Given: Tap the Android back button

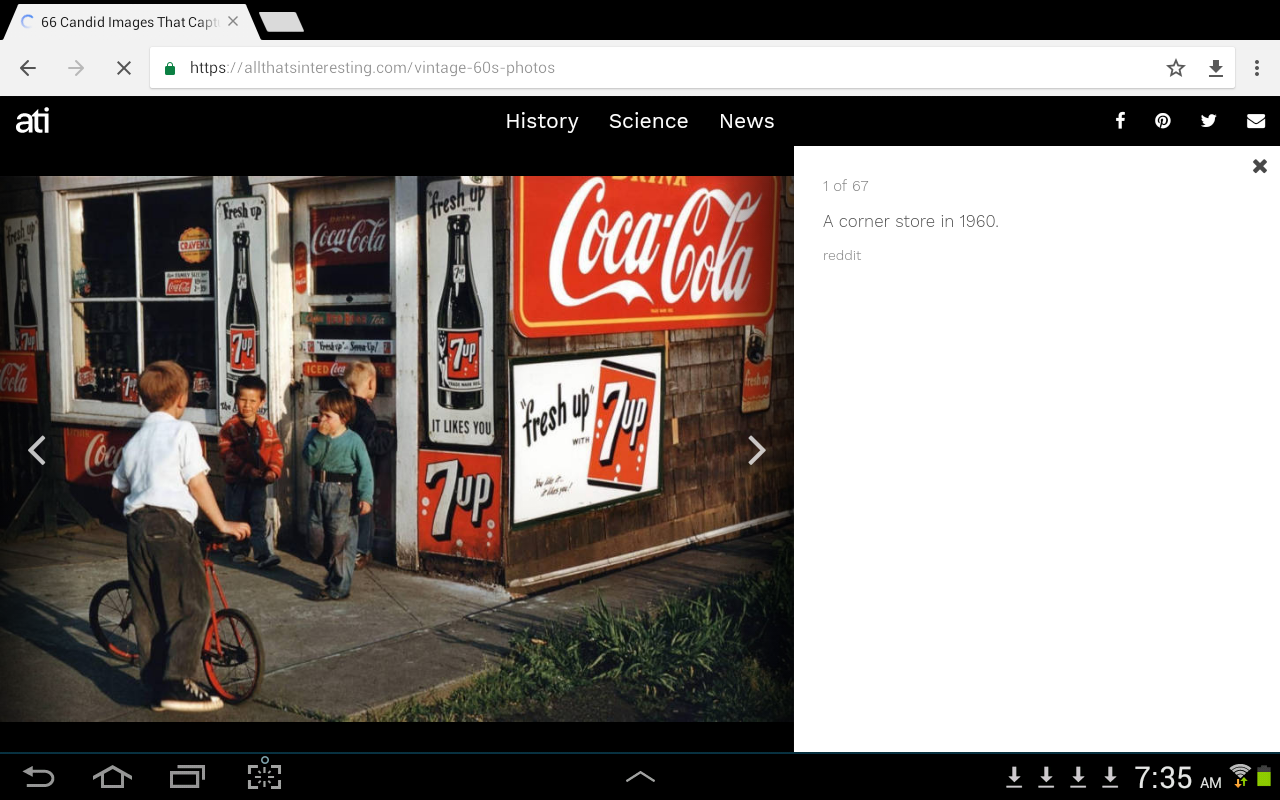Looking at the screenshot, I should 39,777.
